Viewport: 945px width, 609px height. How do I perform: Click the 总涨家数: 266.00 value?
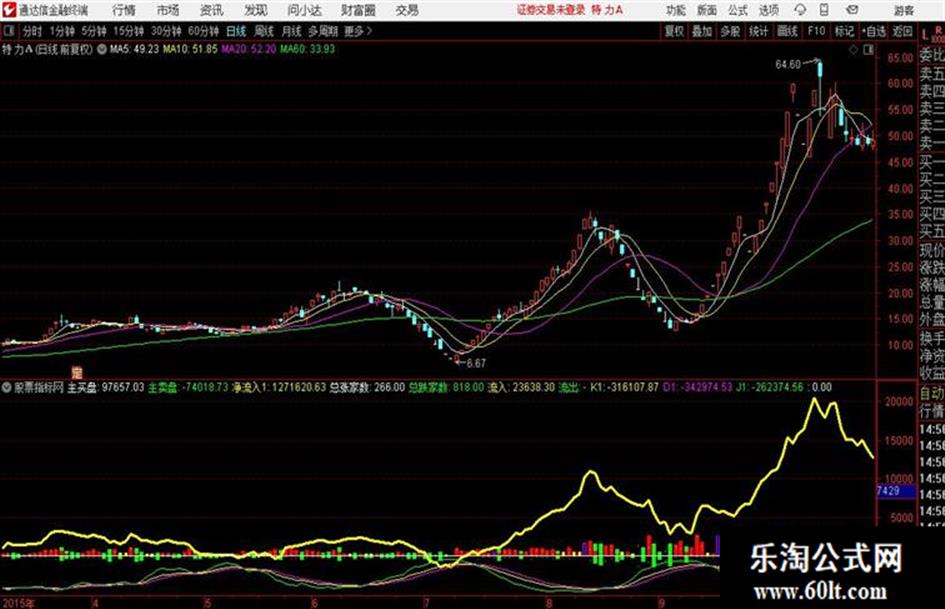coord(366,387)
